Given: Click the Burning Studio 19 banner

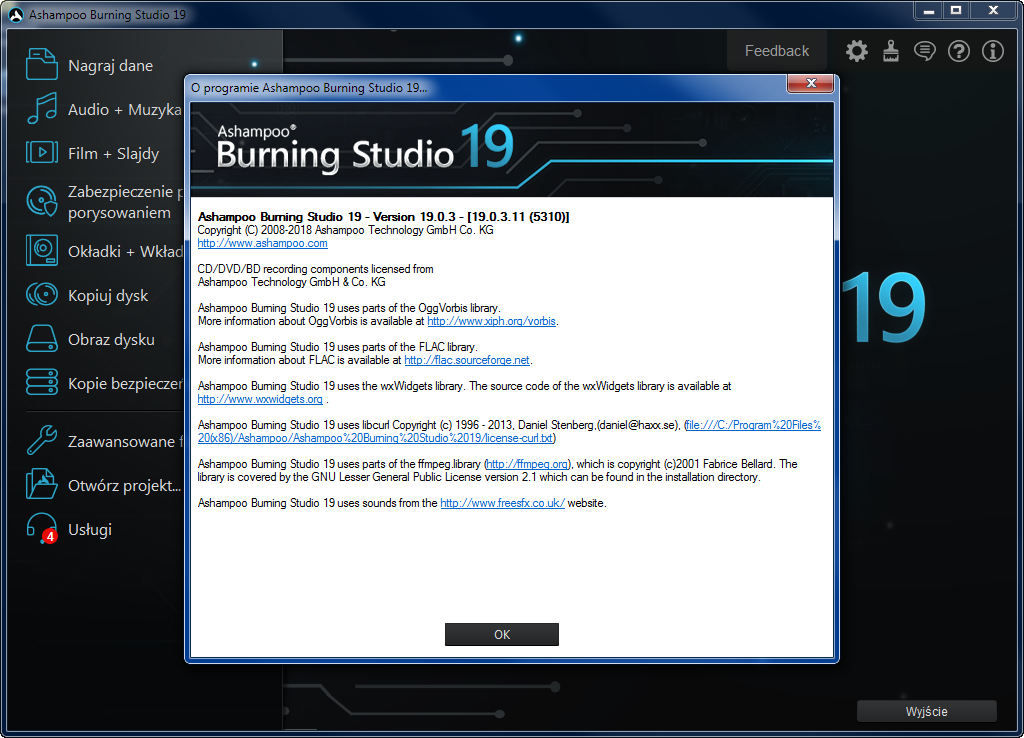Looking at the screenshot, I should 511,150.
